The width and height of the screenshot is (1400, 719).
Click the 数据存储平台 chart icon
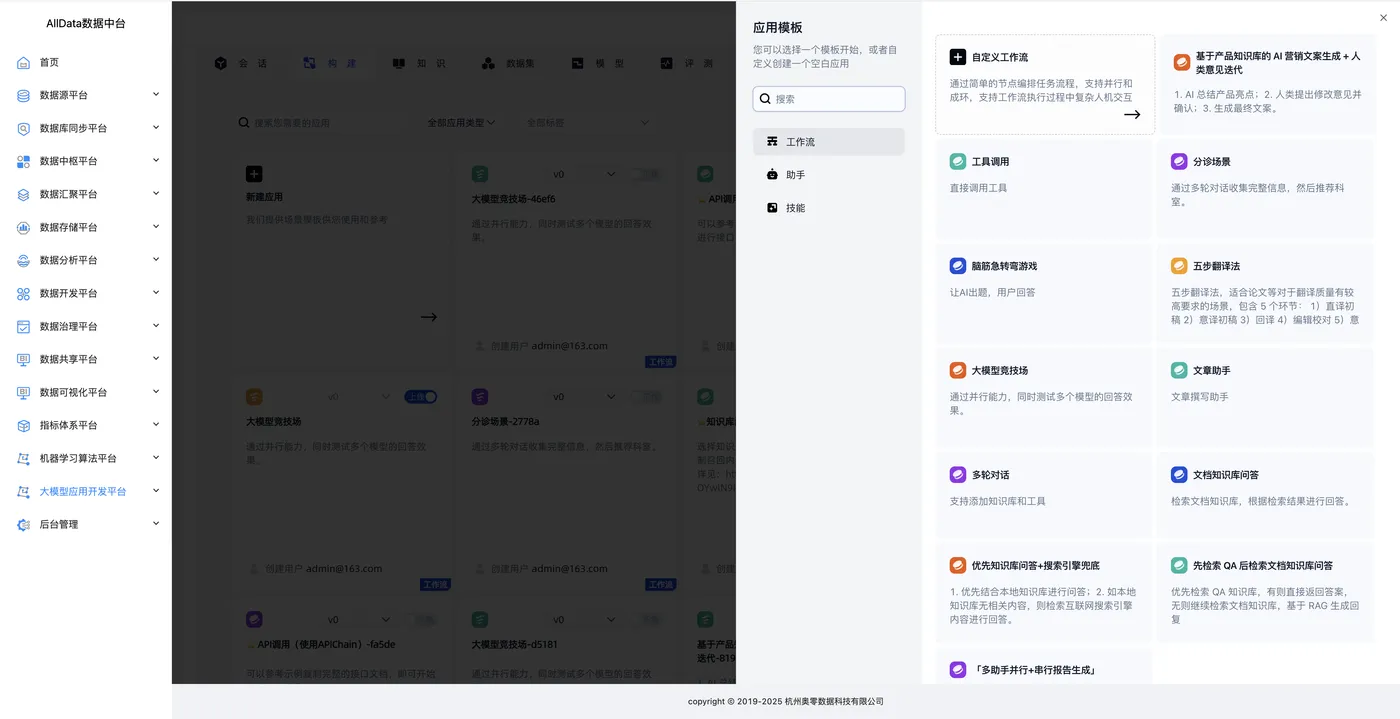pos(23,227)
